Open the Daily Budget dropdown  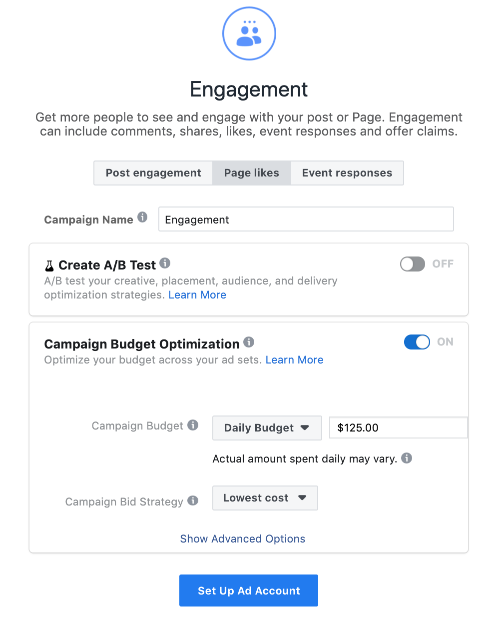pyautogui.click(x=267, y=428)
